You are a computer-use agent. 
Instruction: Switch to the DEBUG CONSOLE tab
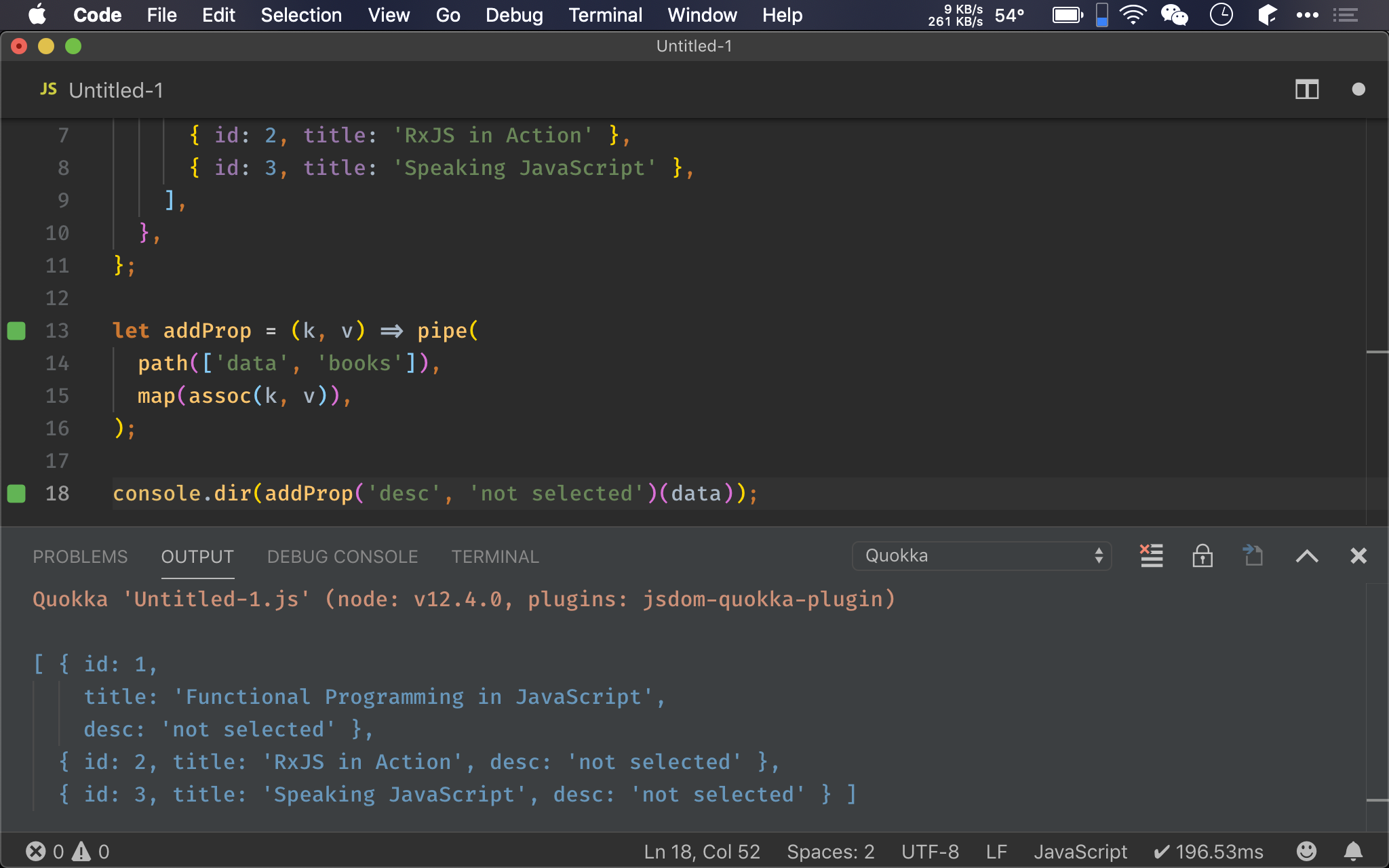[342, 556]
